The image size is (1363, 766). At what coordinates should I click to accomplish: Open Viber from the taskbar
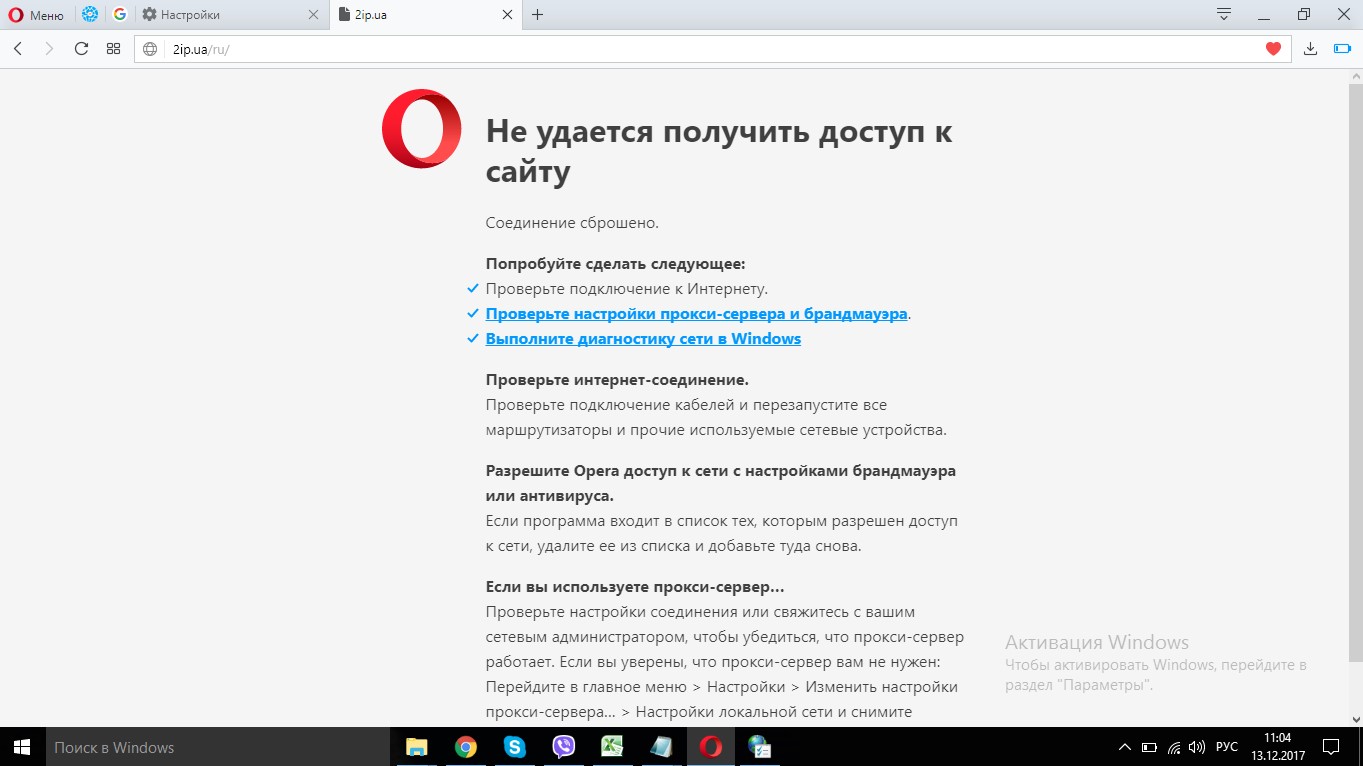564,747
